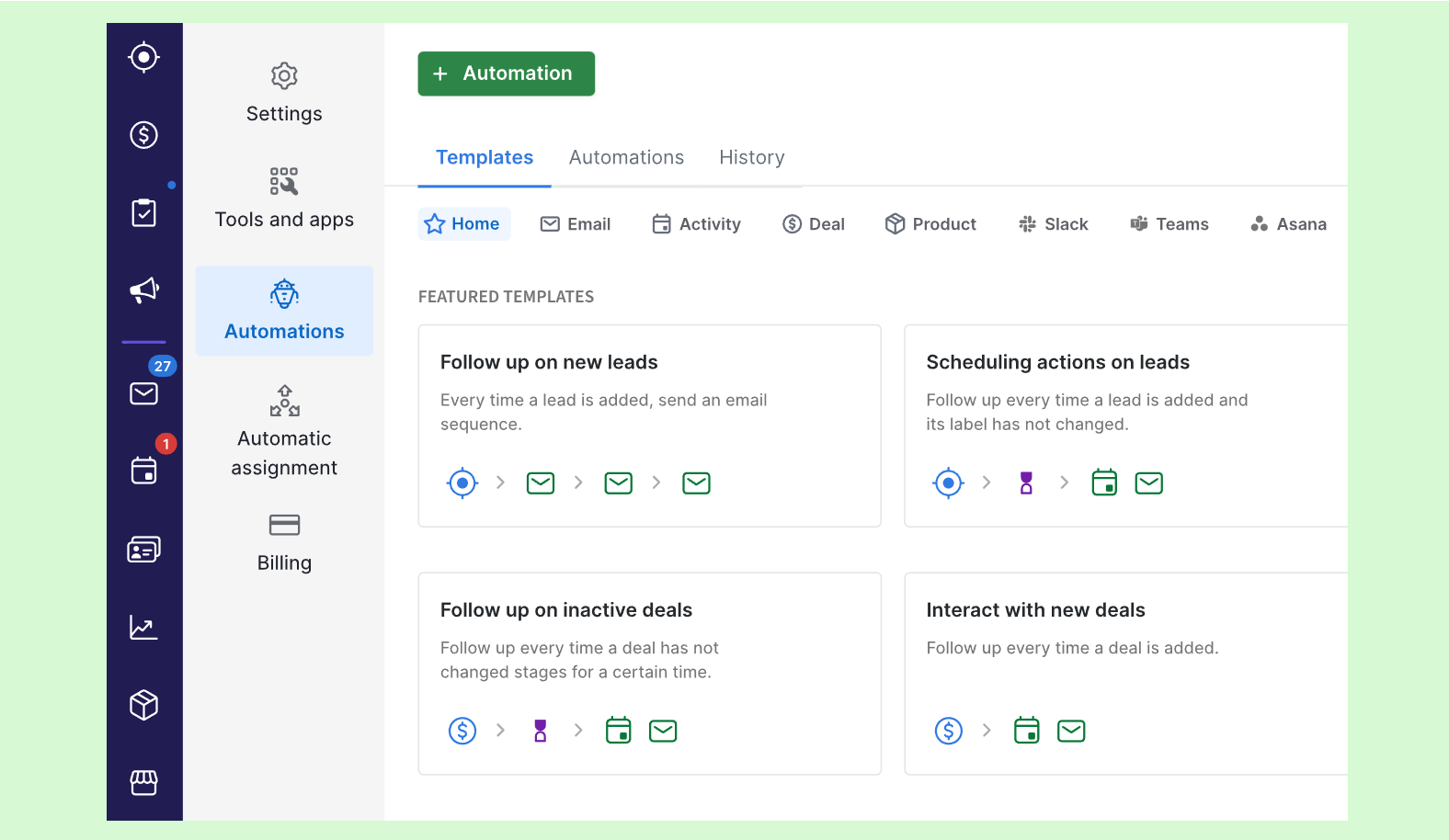Screen dimensions: 1449x840
Task: Select the Deal template filter
Action: [x=813, y=224]
